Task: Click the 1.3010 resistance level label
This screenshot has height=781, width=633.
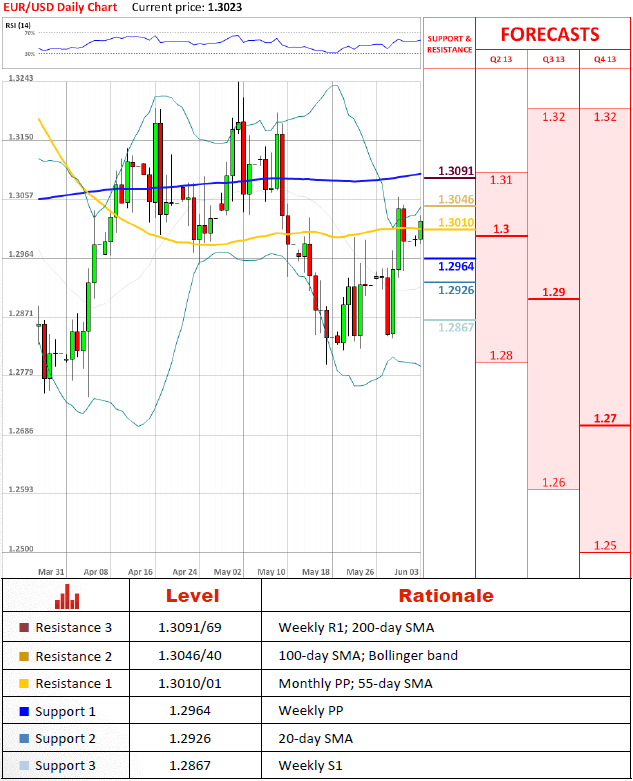Action: (x=456, y=222)
